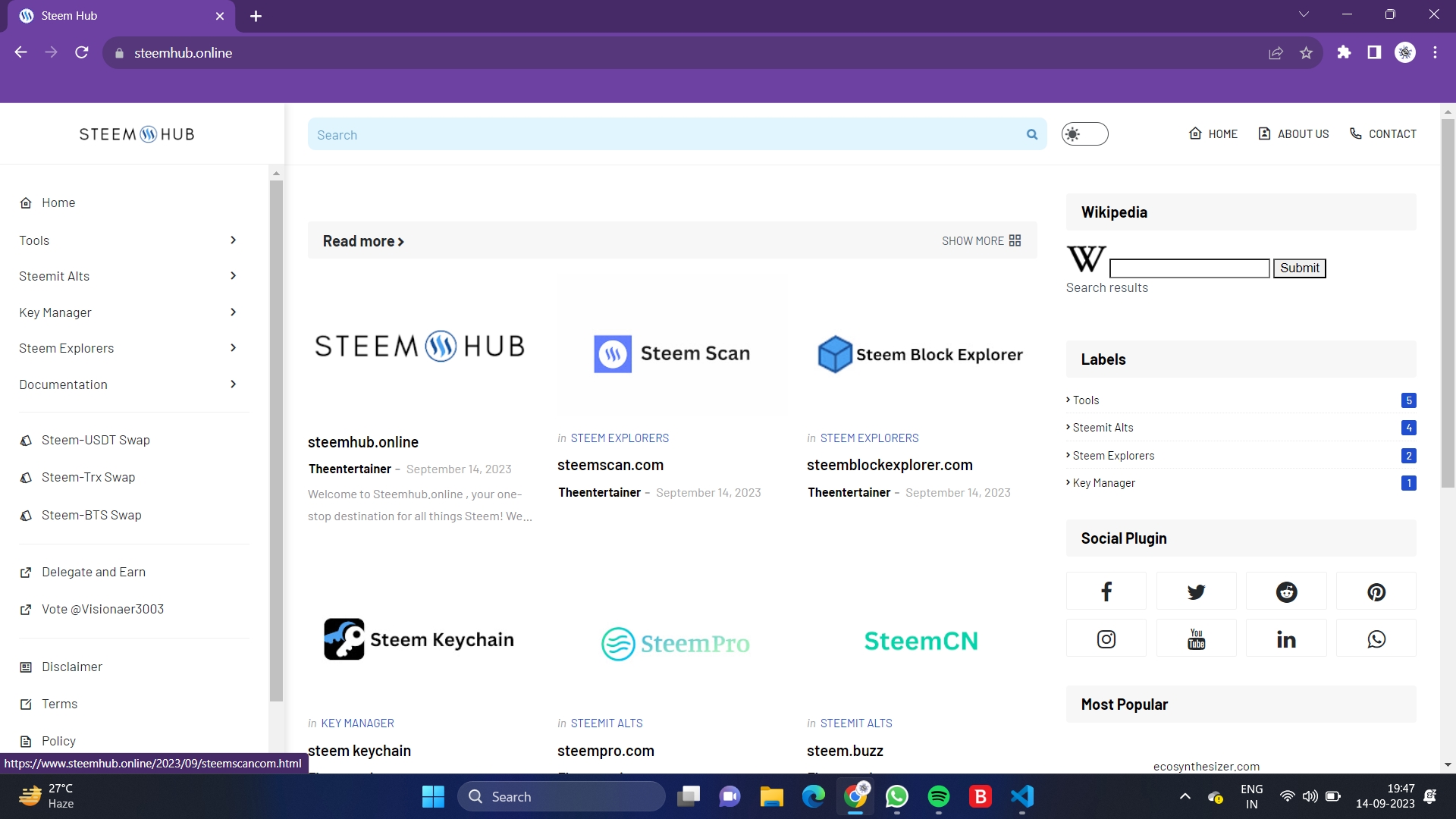Expand the Tools sidebar menu
This screenshot has width=1456, height=819.
pyautogui.click(x=233, y=240)
